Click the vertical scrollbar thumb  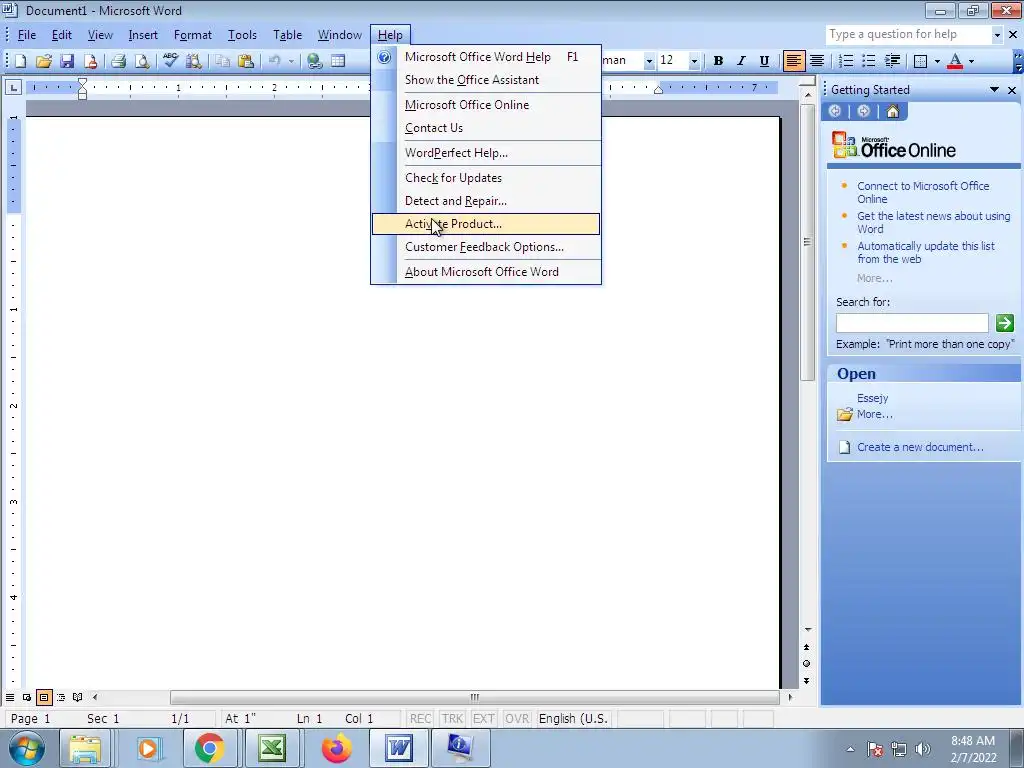(x=808, y=242)
